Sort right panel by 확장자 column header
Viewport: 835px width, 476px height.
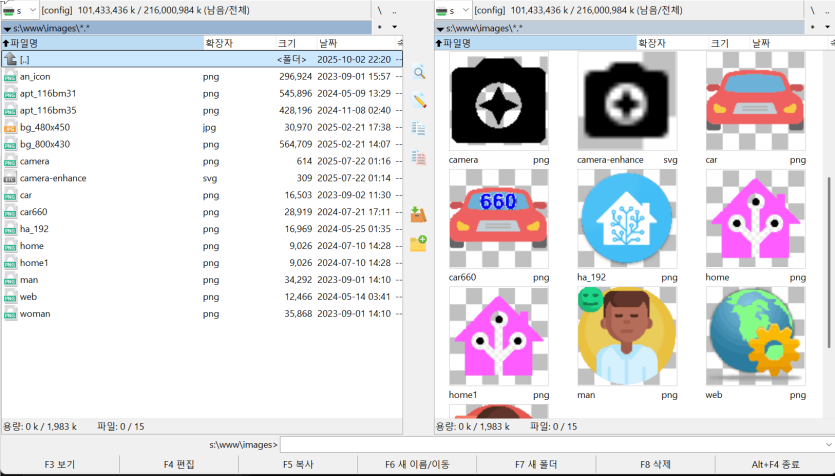[673, 43]
